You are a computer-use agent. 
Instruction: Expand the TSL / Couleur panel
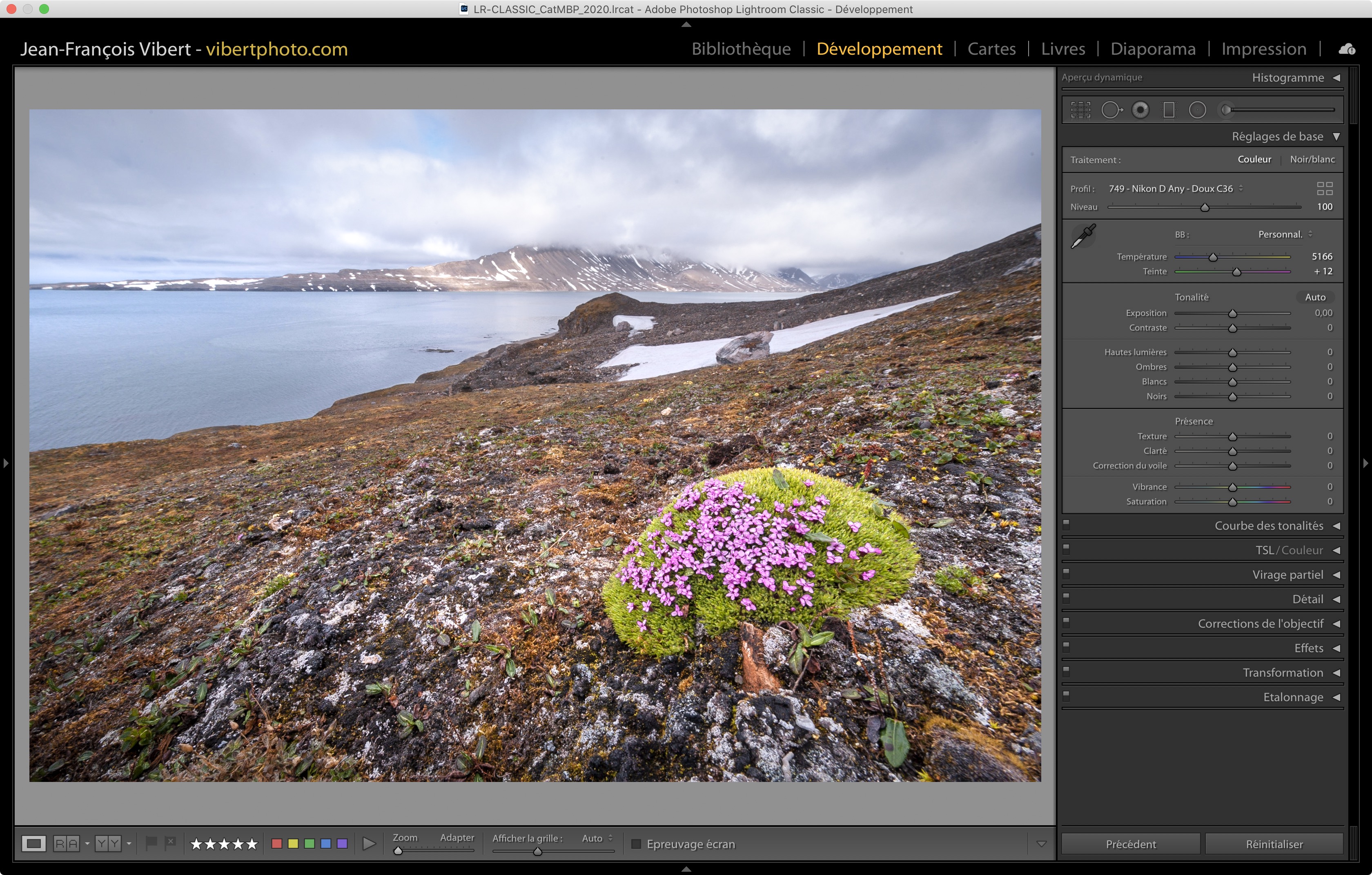[x=1336, y=551]
